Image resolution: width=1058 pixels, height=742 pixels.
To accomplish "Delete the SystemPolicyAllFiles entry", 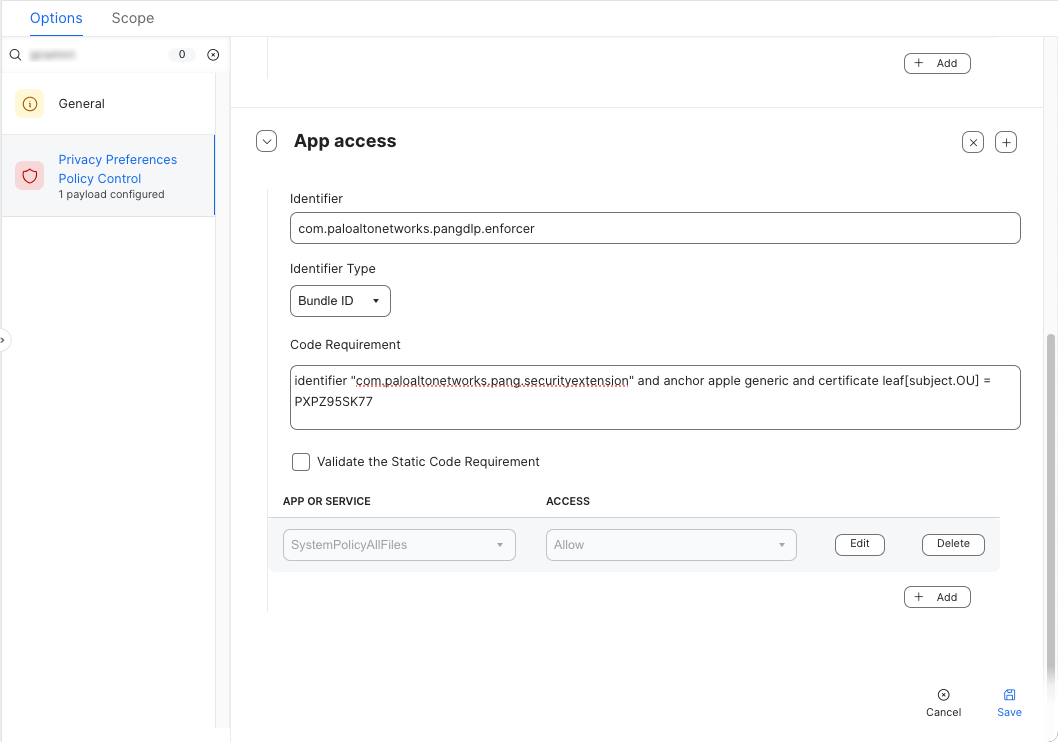I will (x=952, y=544).
